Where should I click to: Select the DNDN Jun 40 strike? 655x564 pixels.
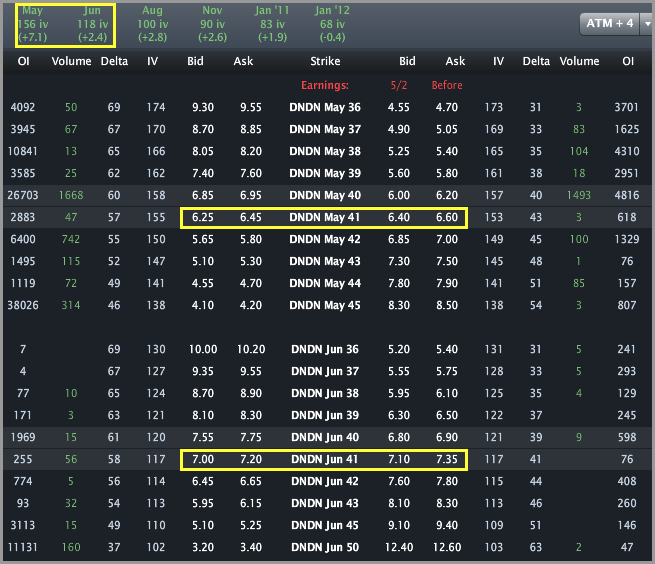(x=325, y=437)
